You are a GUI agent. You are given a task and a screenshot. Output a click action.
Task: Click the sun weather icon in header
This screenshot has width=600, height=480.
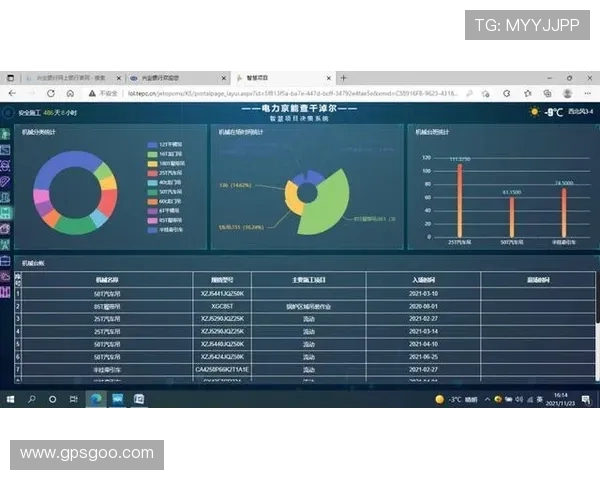[535, 112]
